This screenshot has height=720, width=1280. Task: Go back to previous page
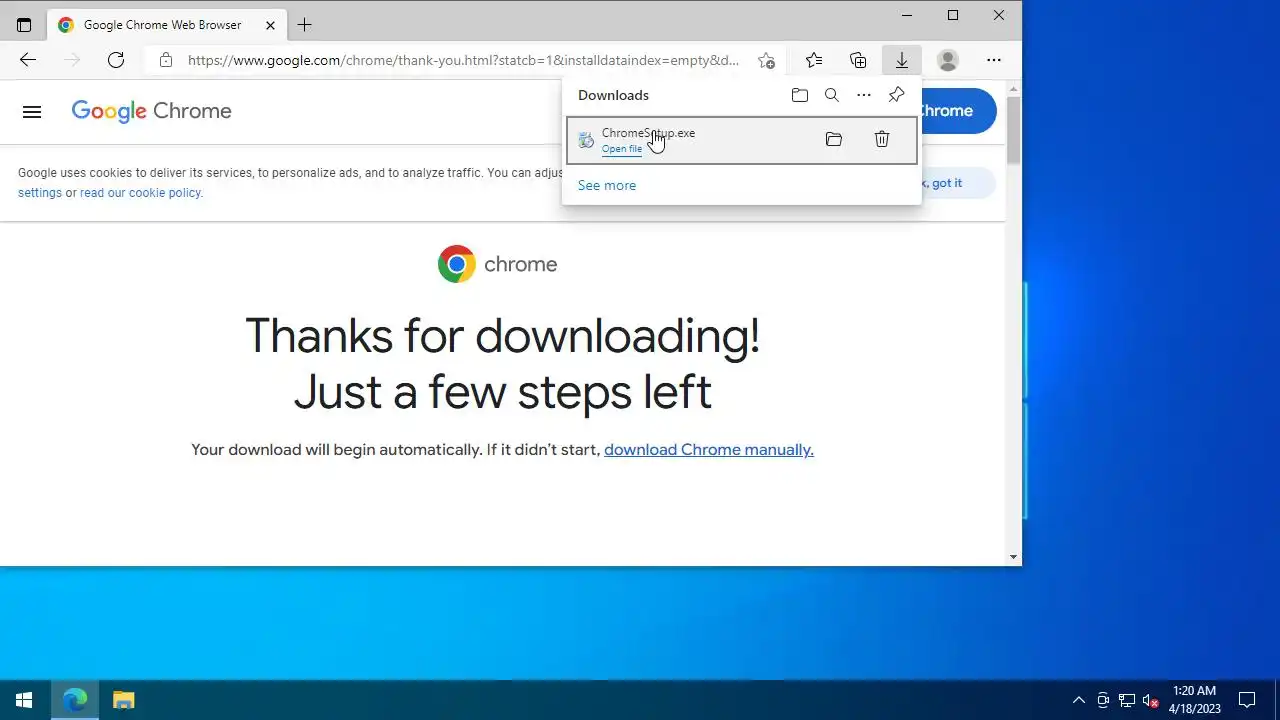28,60
